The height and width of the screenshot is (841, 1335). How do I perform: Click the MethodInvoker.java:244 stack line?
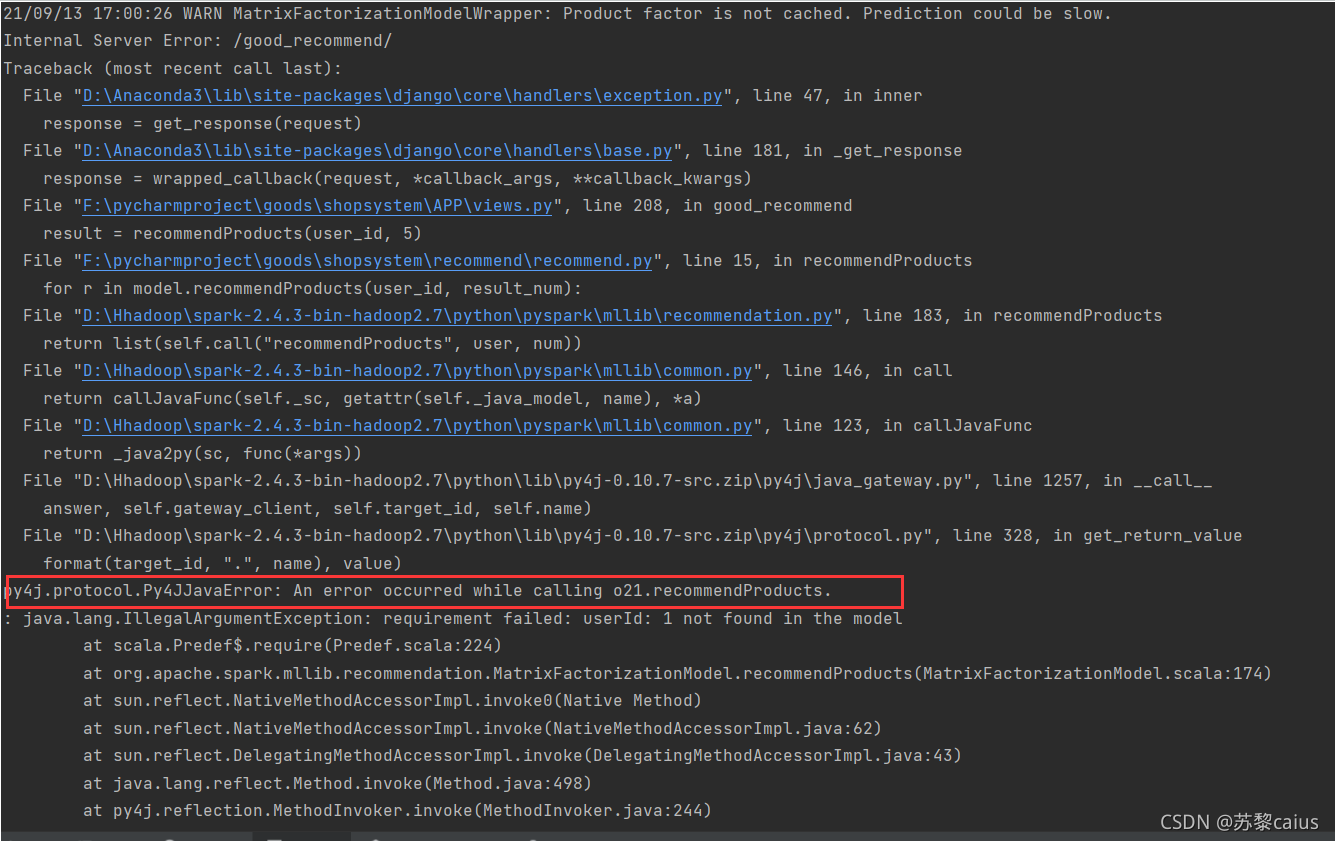397,811
